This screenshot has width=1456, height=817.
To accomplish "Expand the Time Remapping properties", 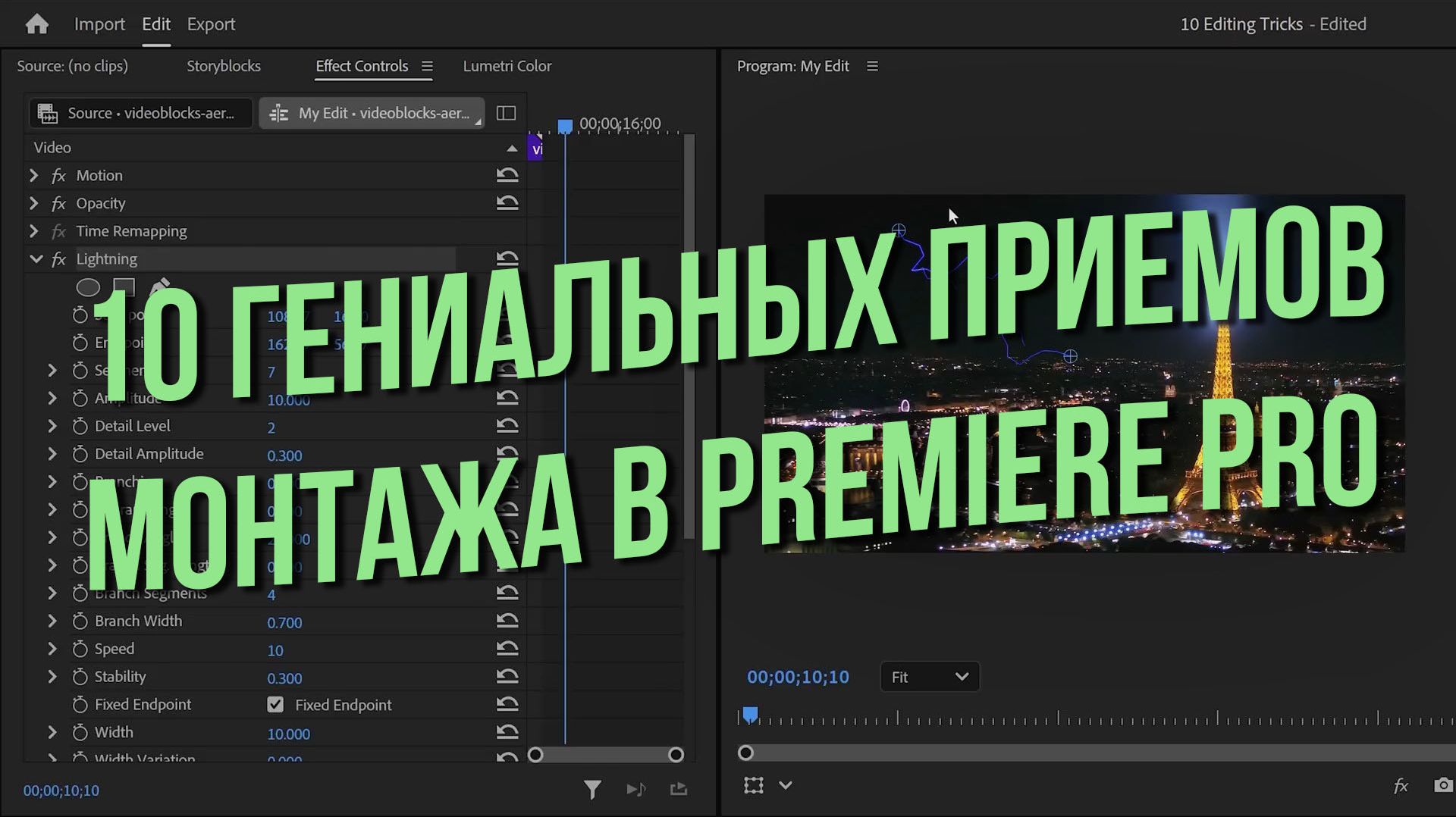I will tap(33, 231).
